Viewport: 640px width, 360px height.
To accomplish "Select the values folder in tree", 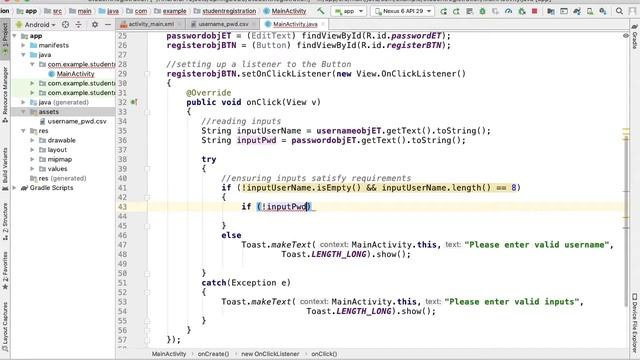I will pos(58,169).
